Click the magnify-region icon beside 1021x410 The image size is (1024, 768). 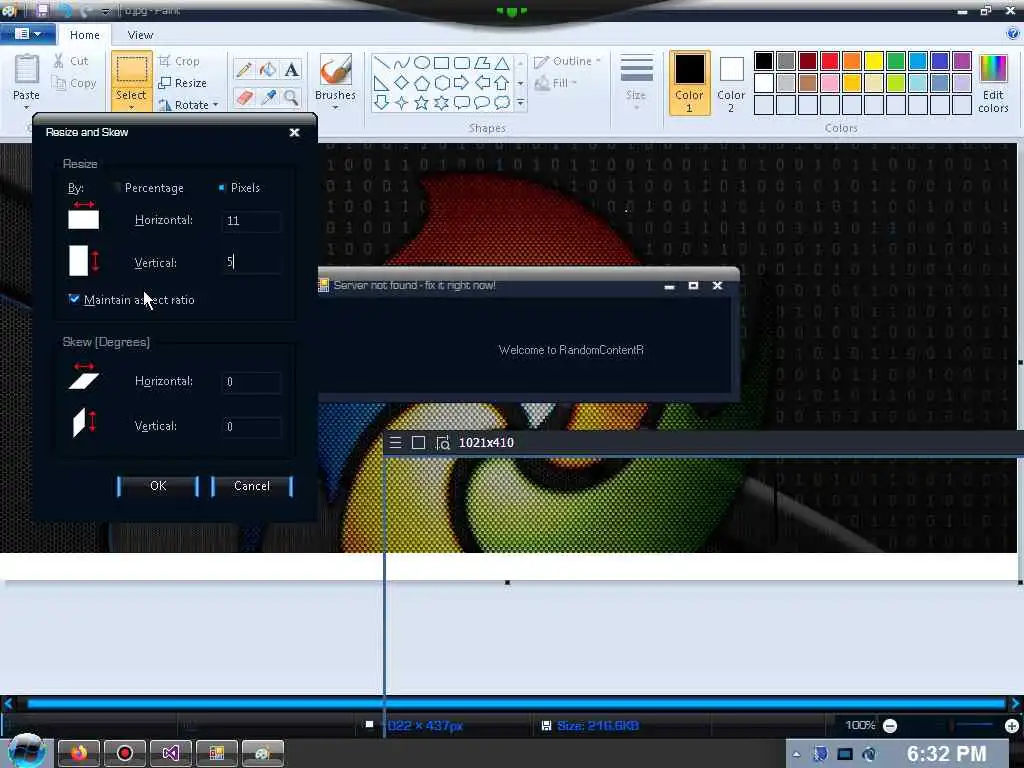[x=443, y=443]
